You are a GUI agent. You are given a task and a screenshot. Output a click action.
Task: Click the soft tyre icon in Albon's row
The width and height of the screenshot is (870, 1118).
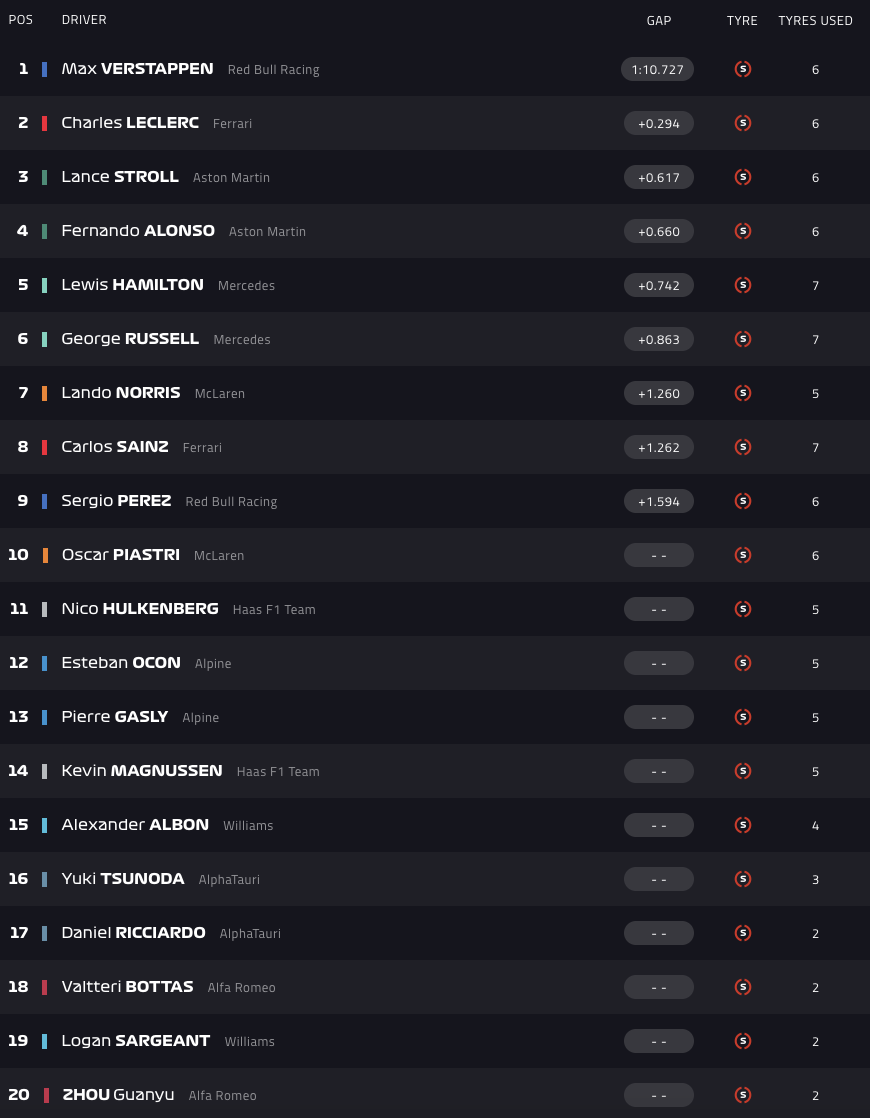click(742, 825)
